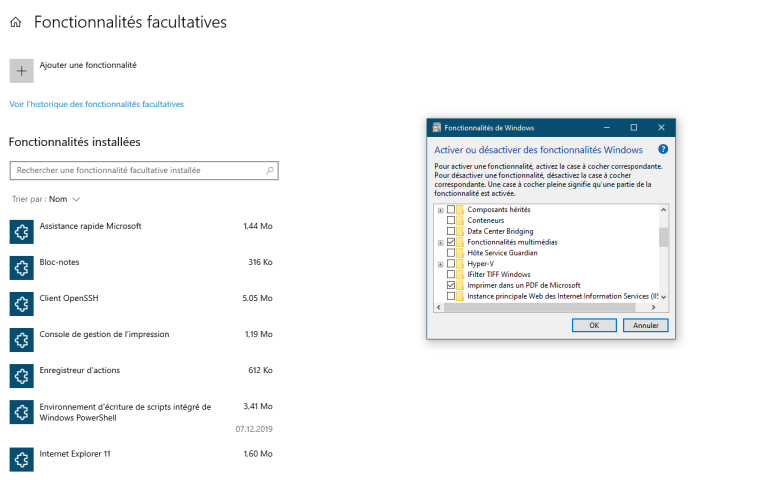Expand the Fonctionnalités multimédias tree node

click(440, 243)
